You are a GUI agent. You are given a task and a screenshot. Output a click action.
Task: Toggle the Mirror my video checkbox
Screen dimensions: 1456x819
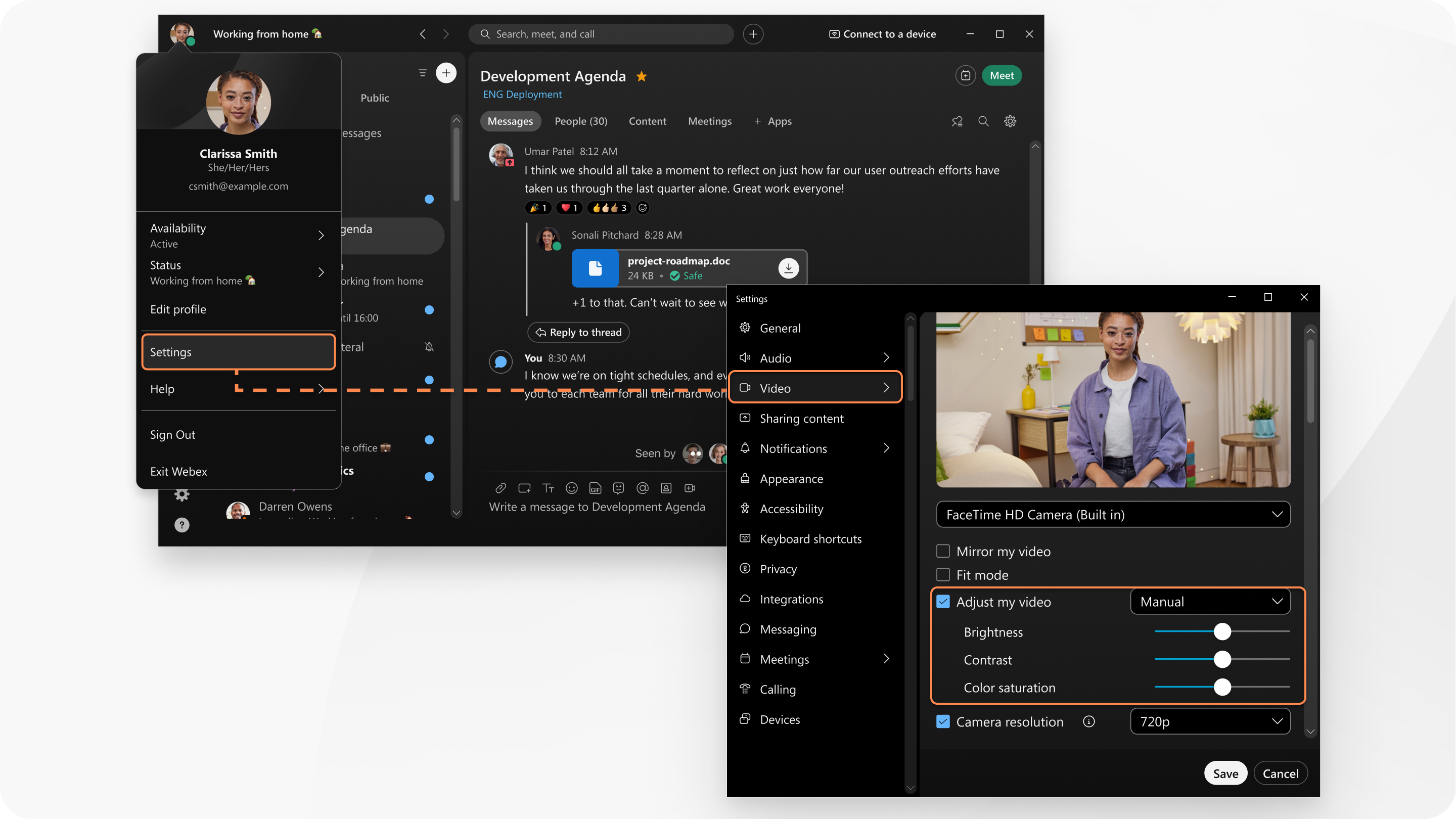(942, 551)
